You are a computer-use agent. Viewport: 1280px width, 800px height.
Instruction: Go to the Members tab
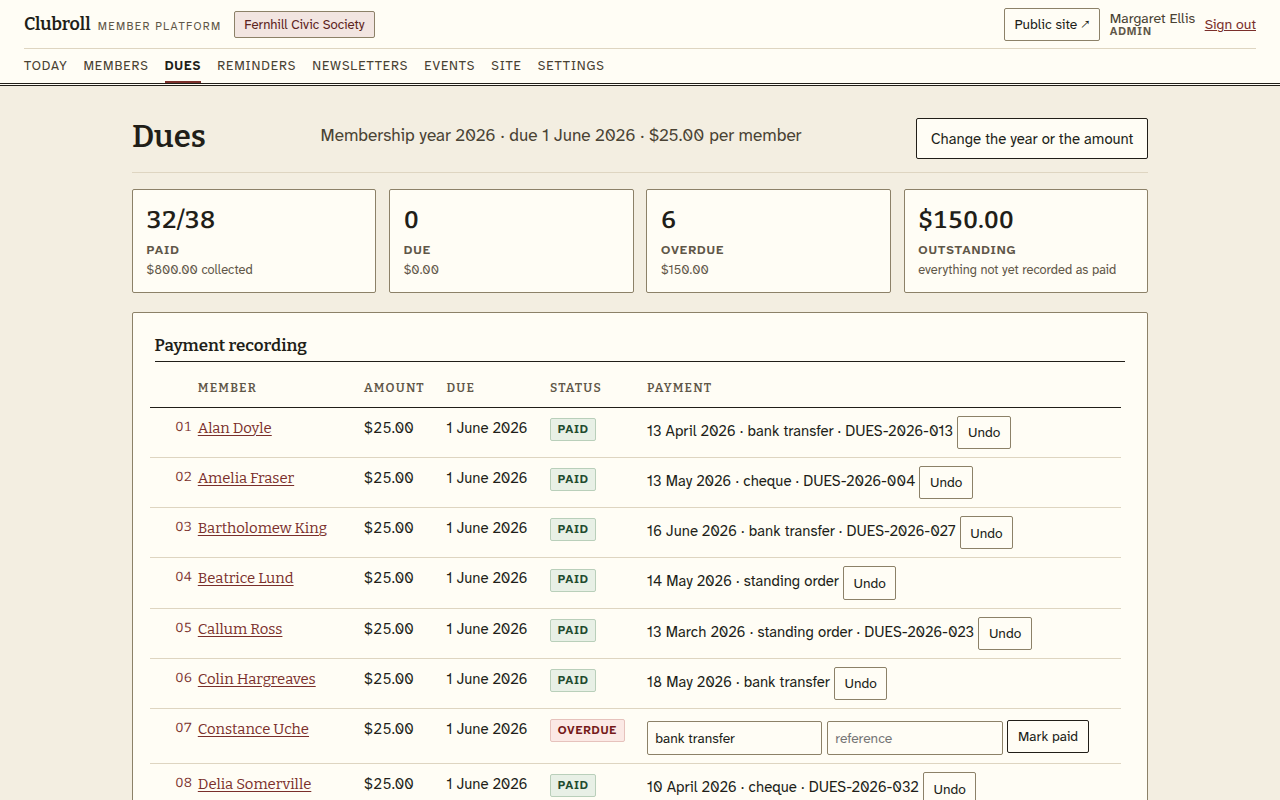point(116,66)
